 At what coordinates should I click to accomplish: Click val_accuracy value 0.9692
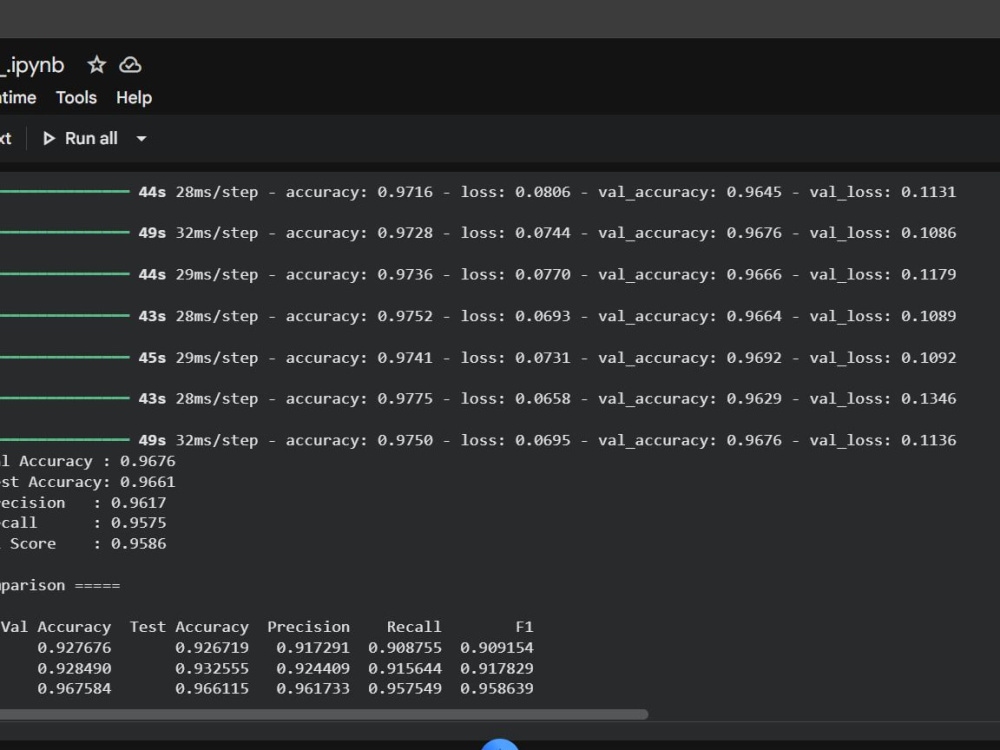tap(754, 358)
